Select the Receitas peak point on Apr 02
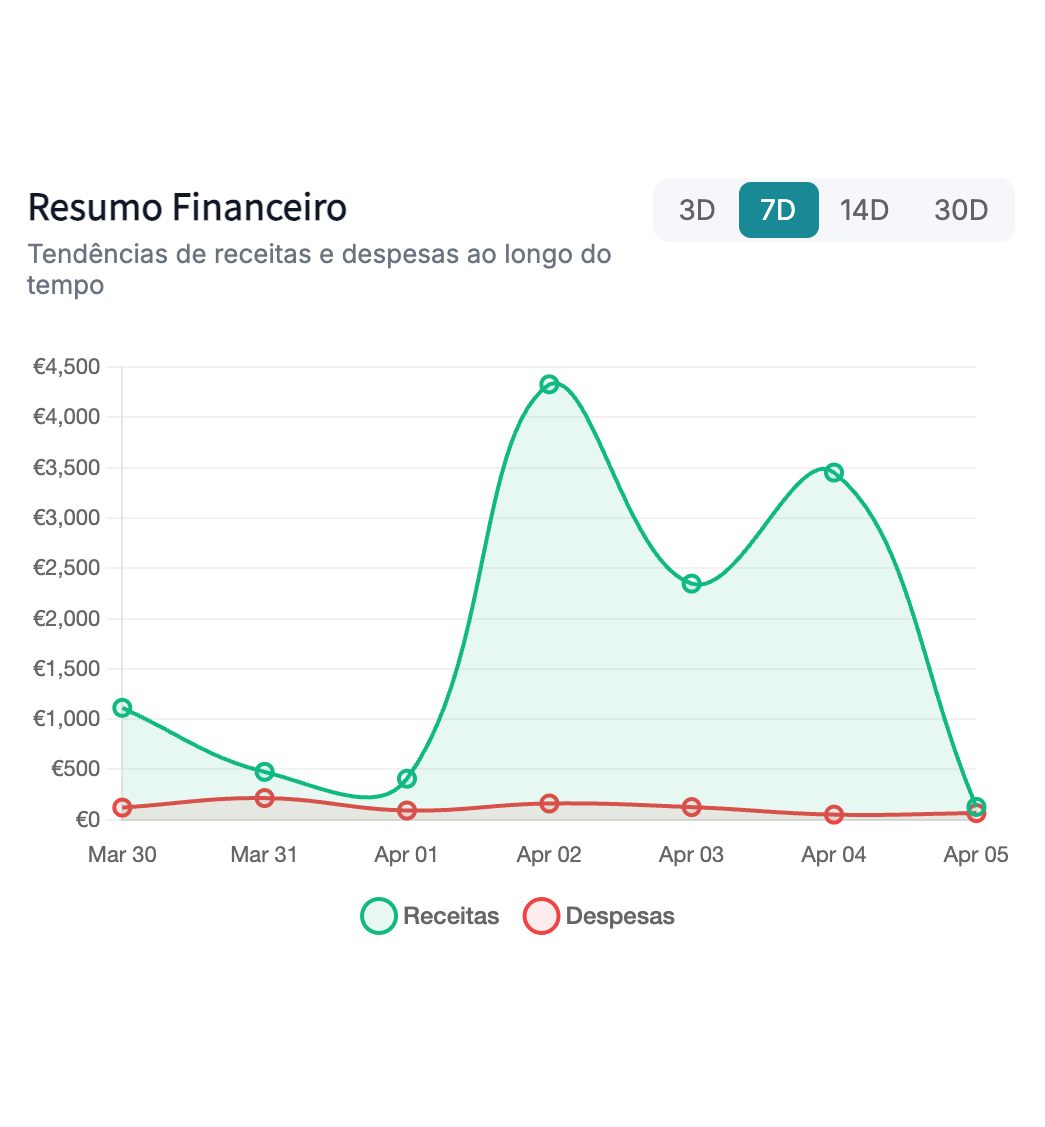The height and width of the screenshot is (1127, 1045). [x=549, y=385]
